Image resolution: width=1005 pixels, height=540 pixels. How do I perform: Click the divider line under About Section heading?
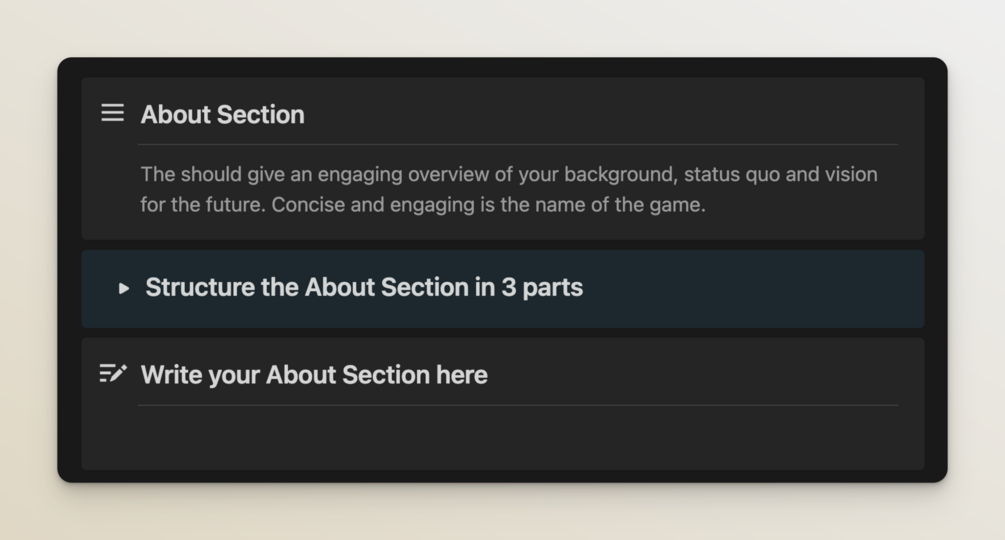518,145
